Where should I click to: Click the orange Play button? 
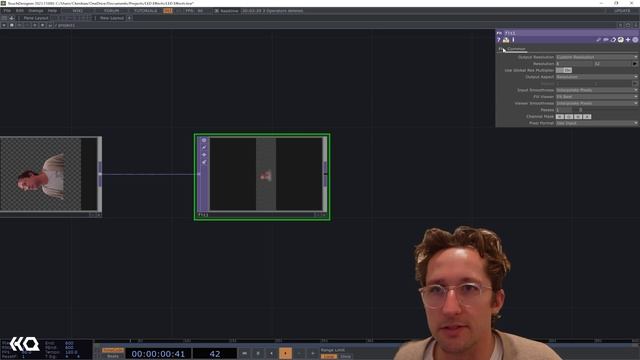point(285,353)
